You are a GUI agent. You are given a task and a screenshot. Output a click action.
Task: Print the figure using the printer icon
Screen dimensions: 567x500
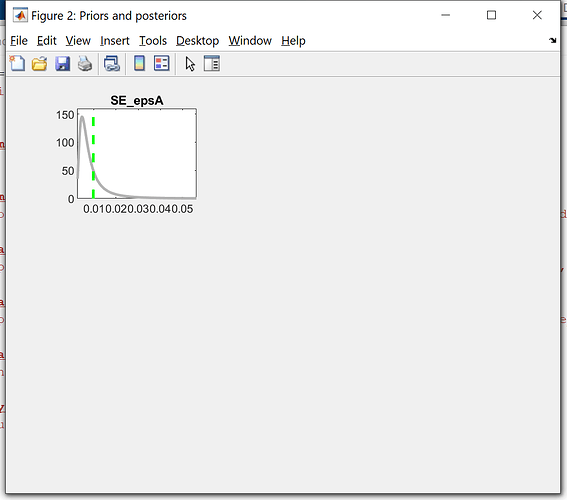tap(85, 64)
